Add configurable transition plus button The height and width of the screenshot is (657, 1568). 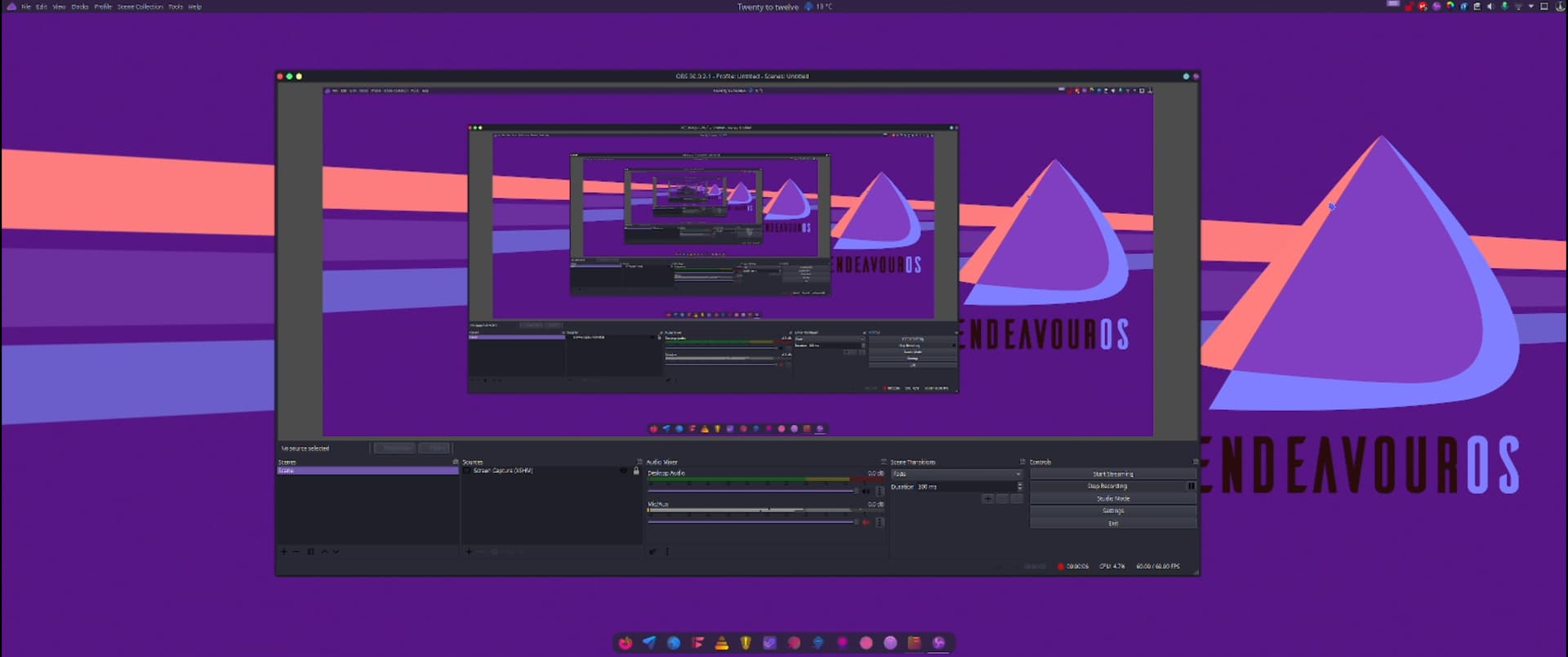[x=987, y=498]
